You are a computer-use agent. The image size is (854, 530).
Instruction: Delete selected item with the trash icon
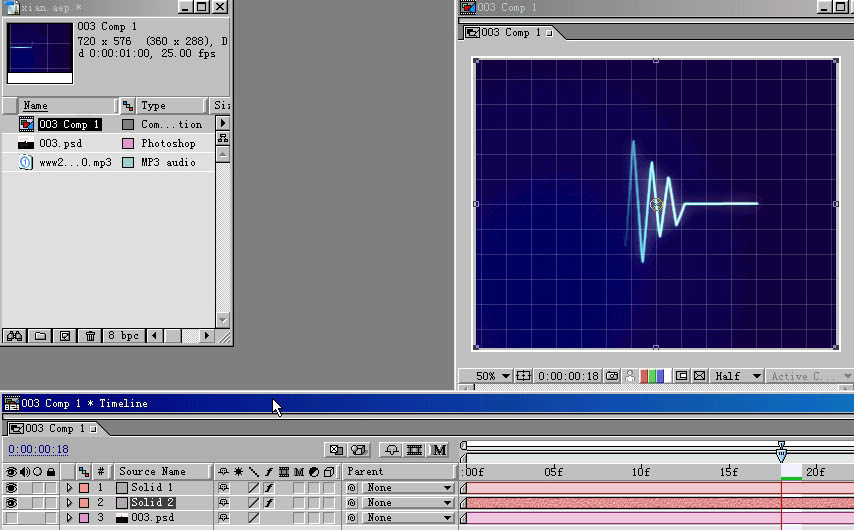[90, 336]
